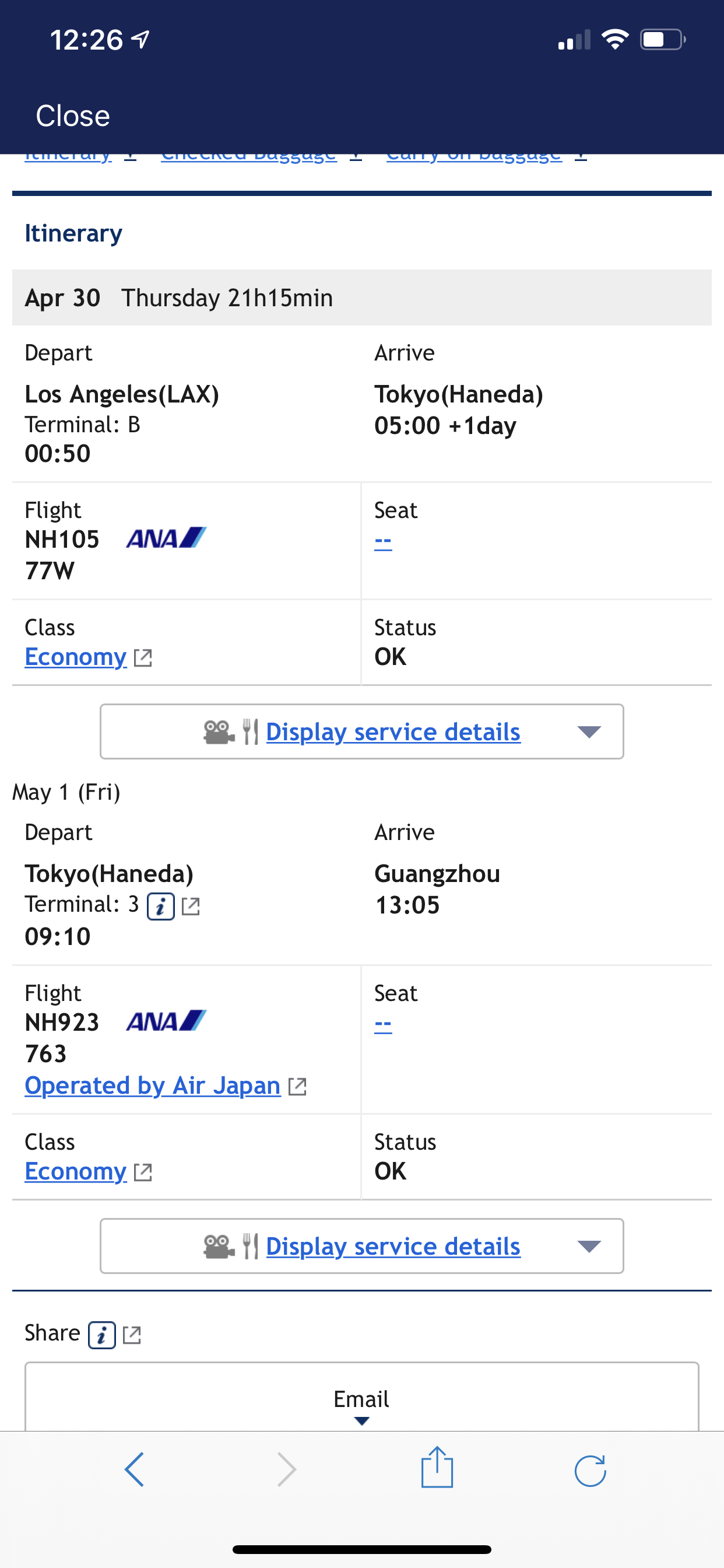The image size is (724, 1568).
Task: Open the Email share dropdown
Action: pos(362,1398)
